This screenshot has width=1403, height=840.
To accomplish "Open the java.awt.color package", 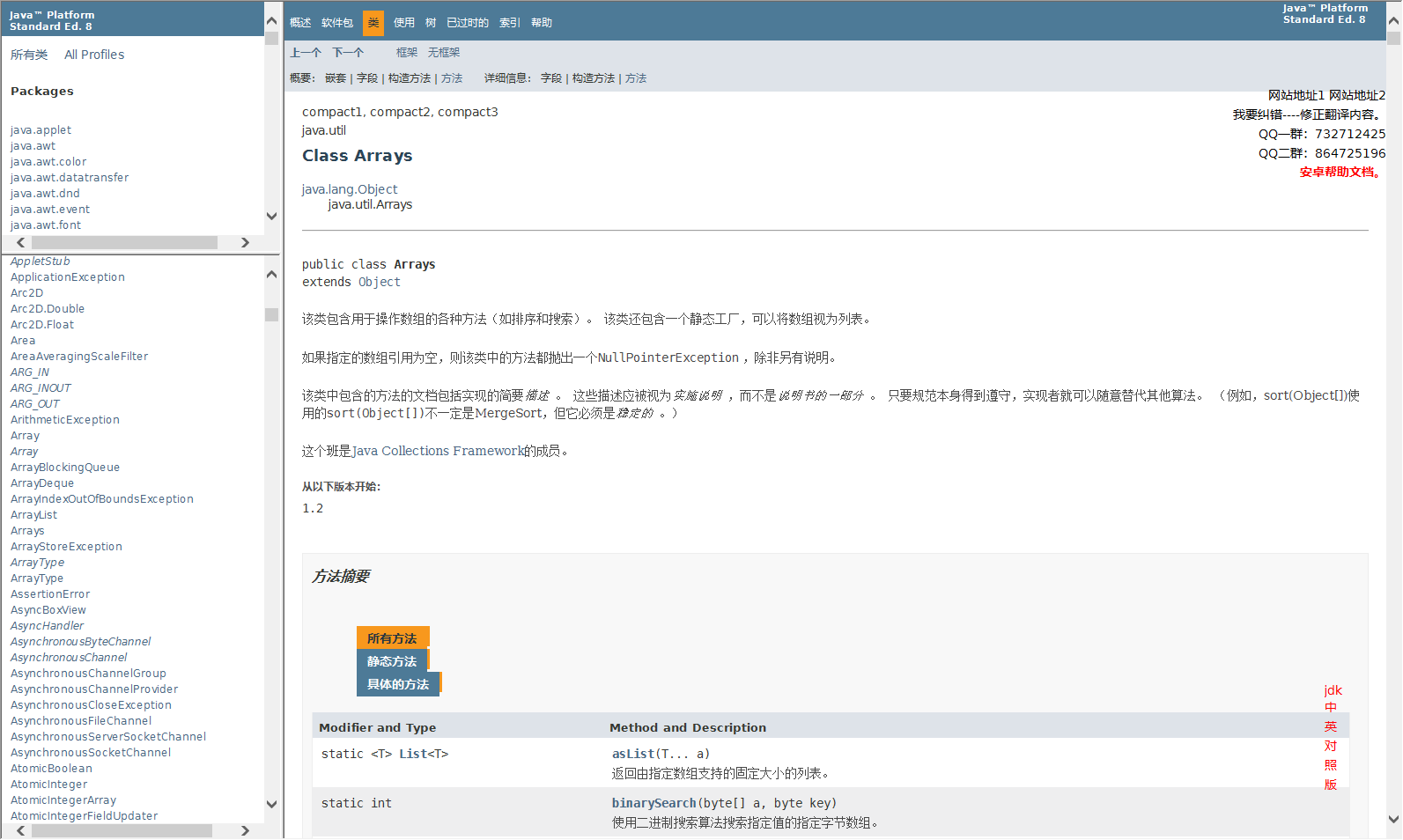I will point(48,162).
